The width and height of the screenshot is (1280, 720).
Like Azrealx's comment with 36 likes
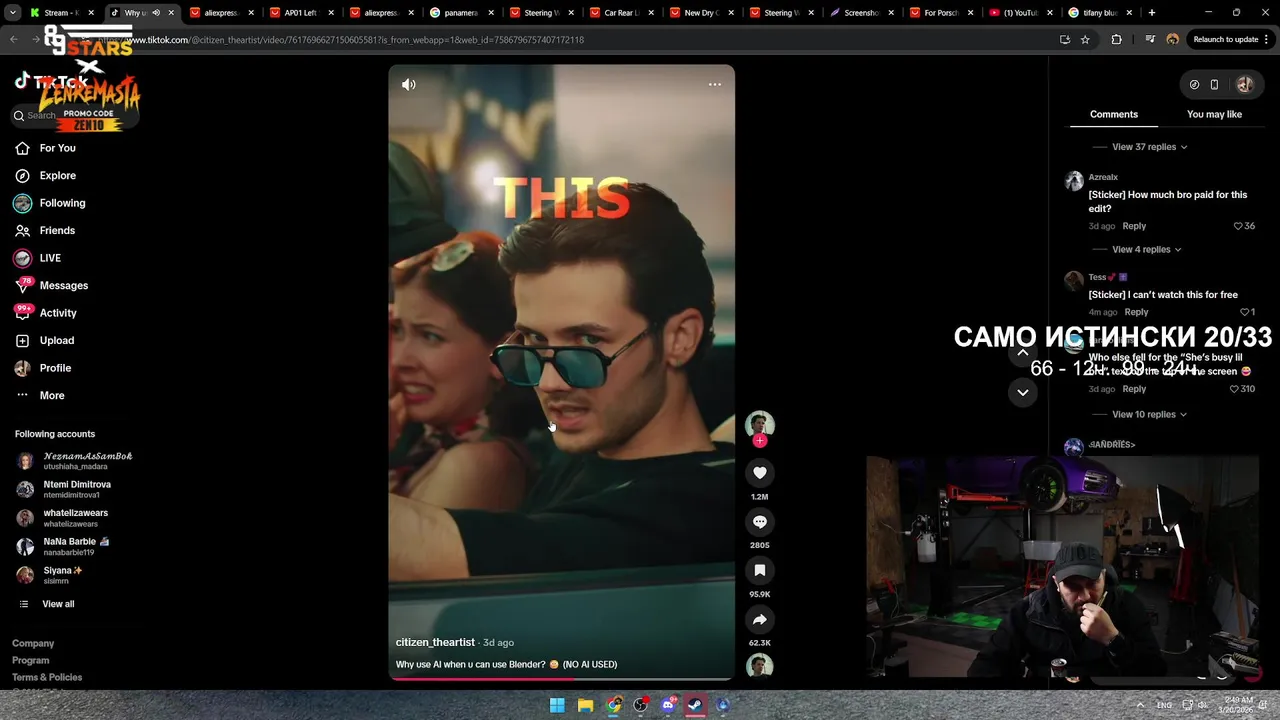[1238, 226]
